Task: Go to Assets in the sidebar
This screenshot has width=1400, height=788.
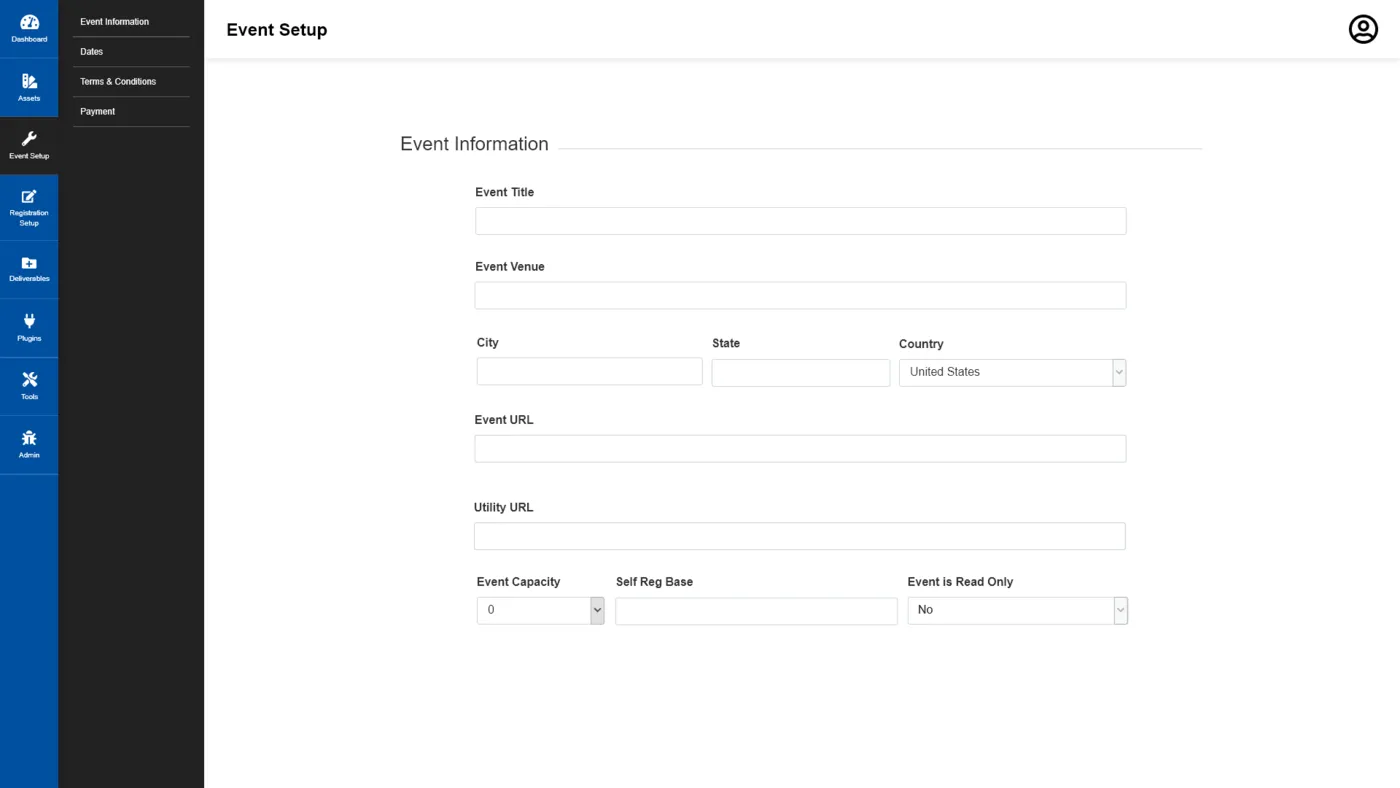Action: tap(29, 88)
